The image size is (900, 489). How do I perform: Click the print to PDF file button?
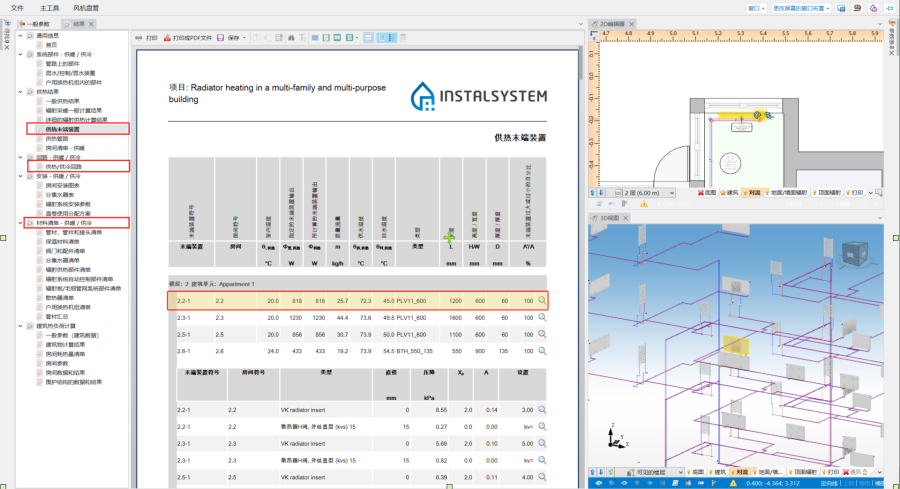click(188, 38)
